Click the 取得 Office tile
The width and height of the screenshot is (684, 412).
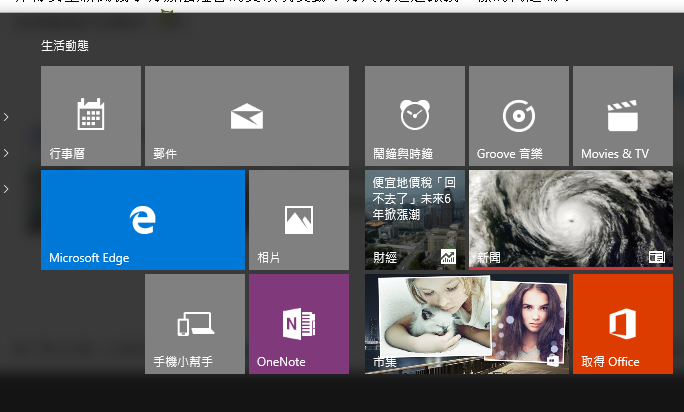tap(623, 324)
